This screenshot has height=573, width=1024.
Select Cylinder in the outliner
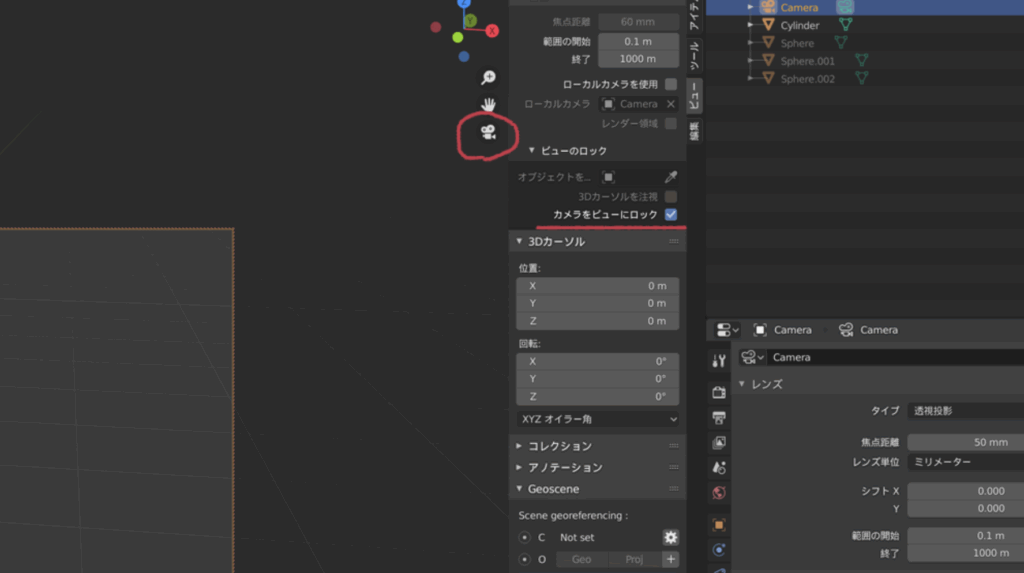point(799,25)
